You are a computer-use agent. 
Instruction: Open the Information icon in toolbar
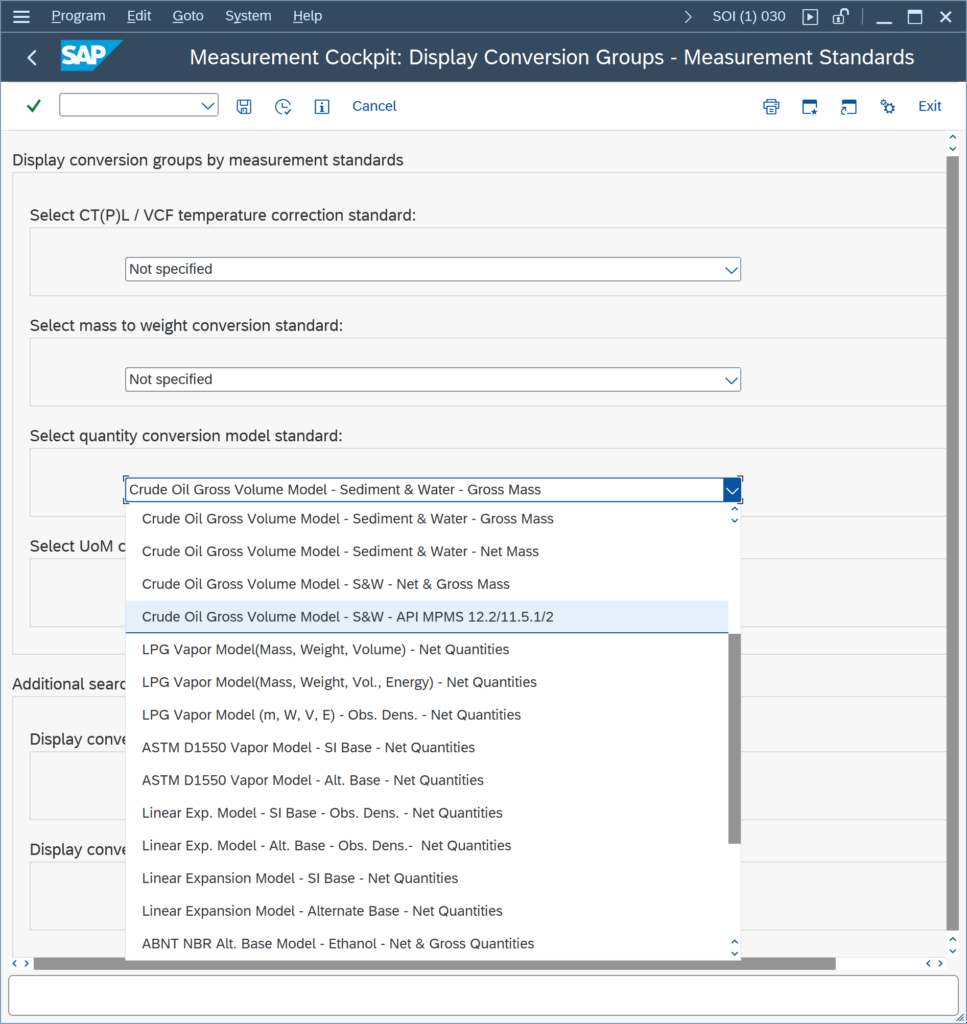coord(322,106)
